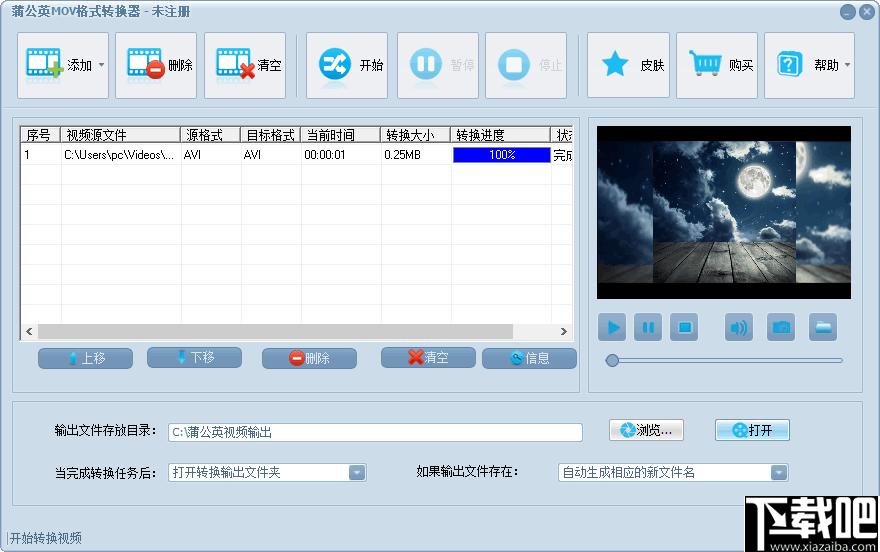The width and height of the screenshot is (880, 552).
Task: Click the 清空 toolbar button
Action: (245, 65)
